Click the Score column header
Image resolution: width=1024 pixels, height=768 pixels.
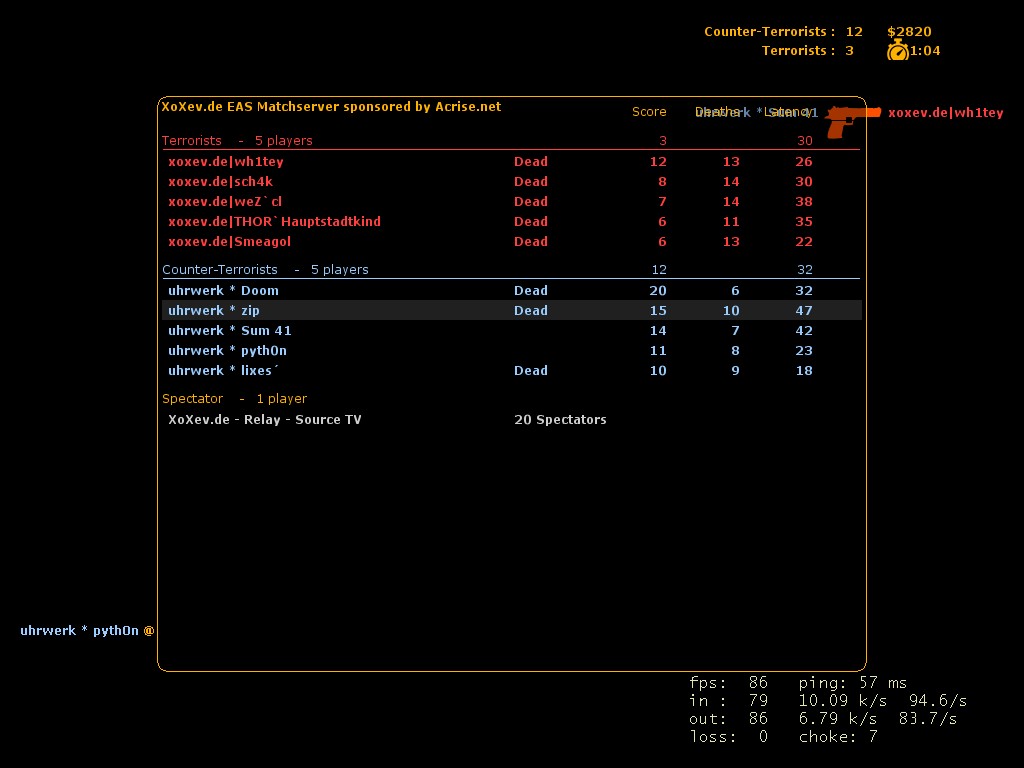649,112
